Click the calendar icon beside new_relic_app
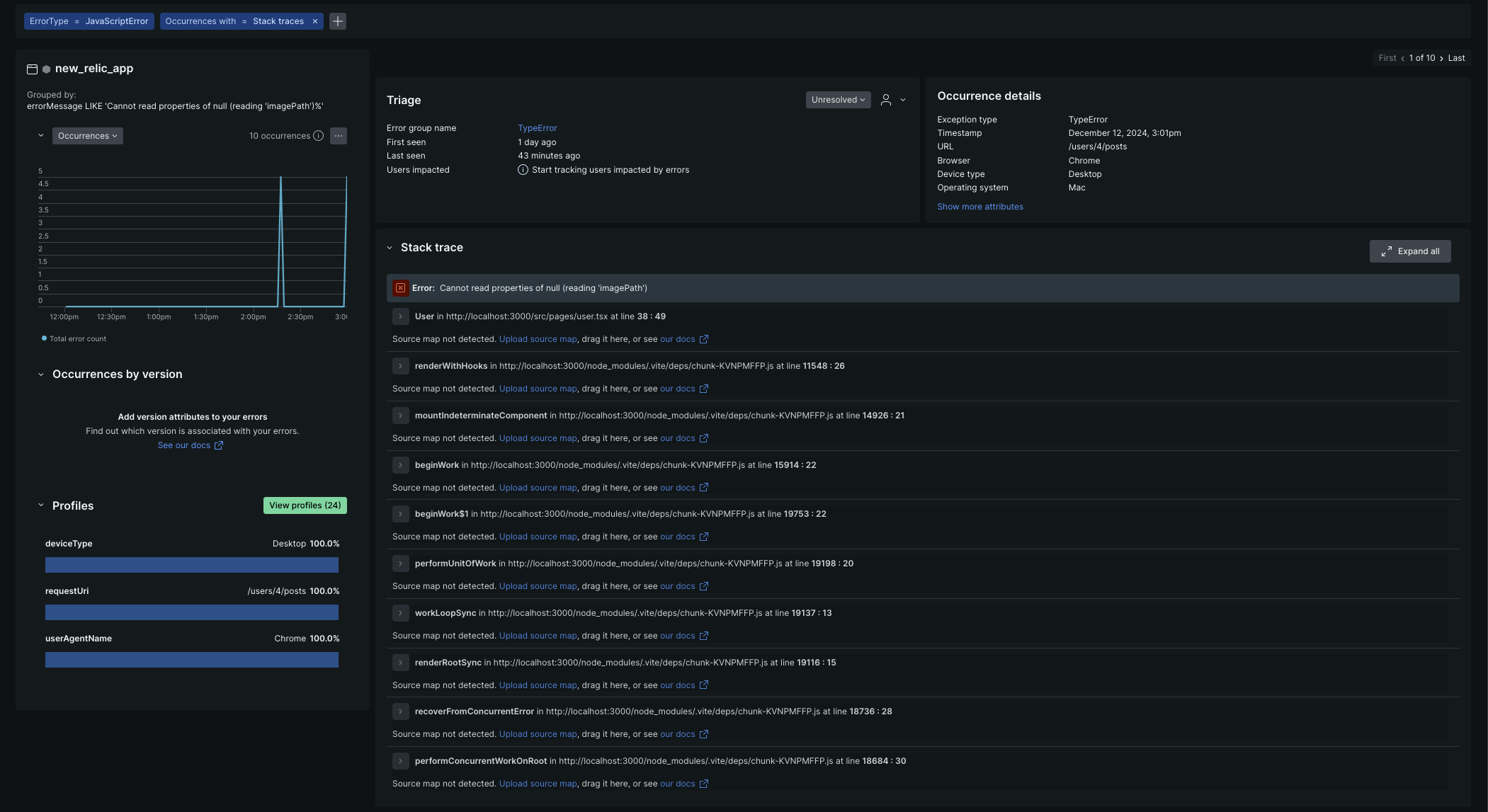Image resolution: width=1488 pixels, height=812 pixels. tap(32, 69)
